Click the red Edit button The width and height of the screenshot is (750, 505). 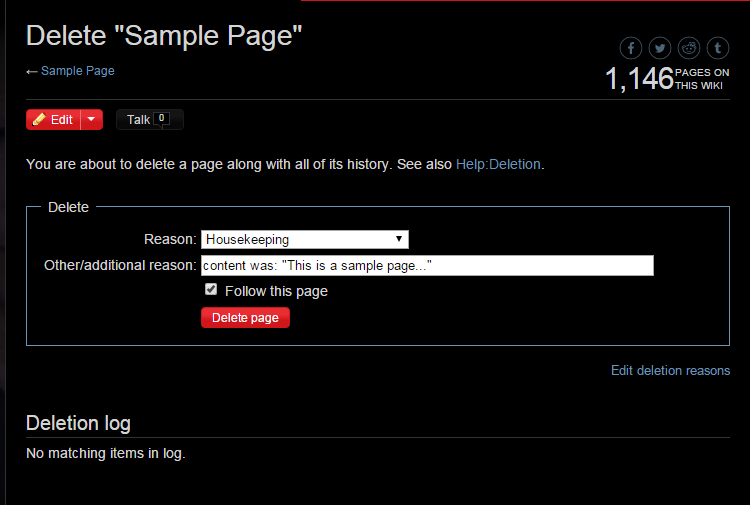click(x=54, y=119)
